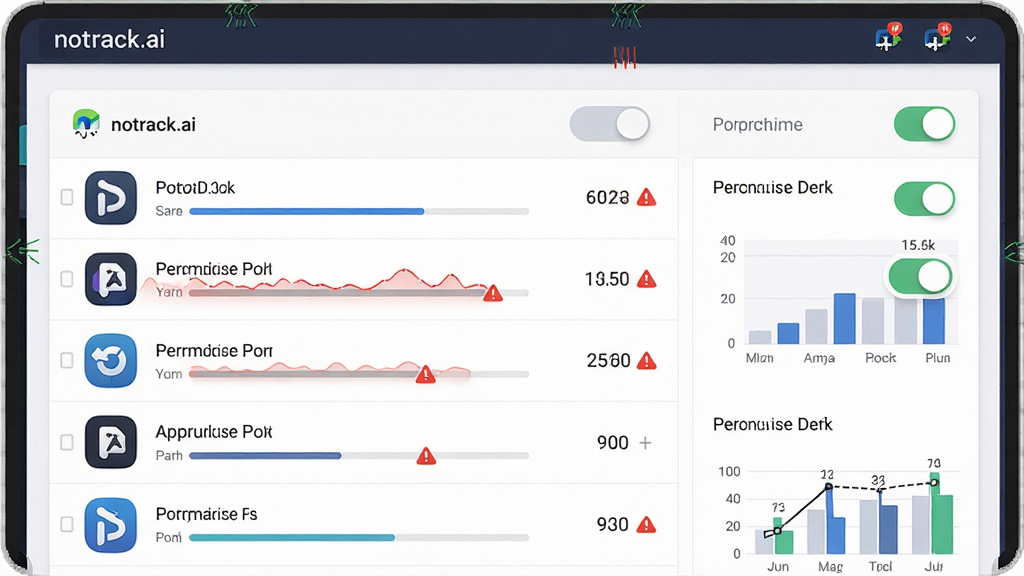Click the "6028" value

coord(607,197)
